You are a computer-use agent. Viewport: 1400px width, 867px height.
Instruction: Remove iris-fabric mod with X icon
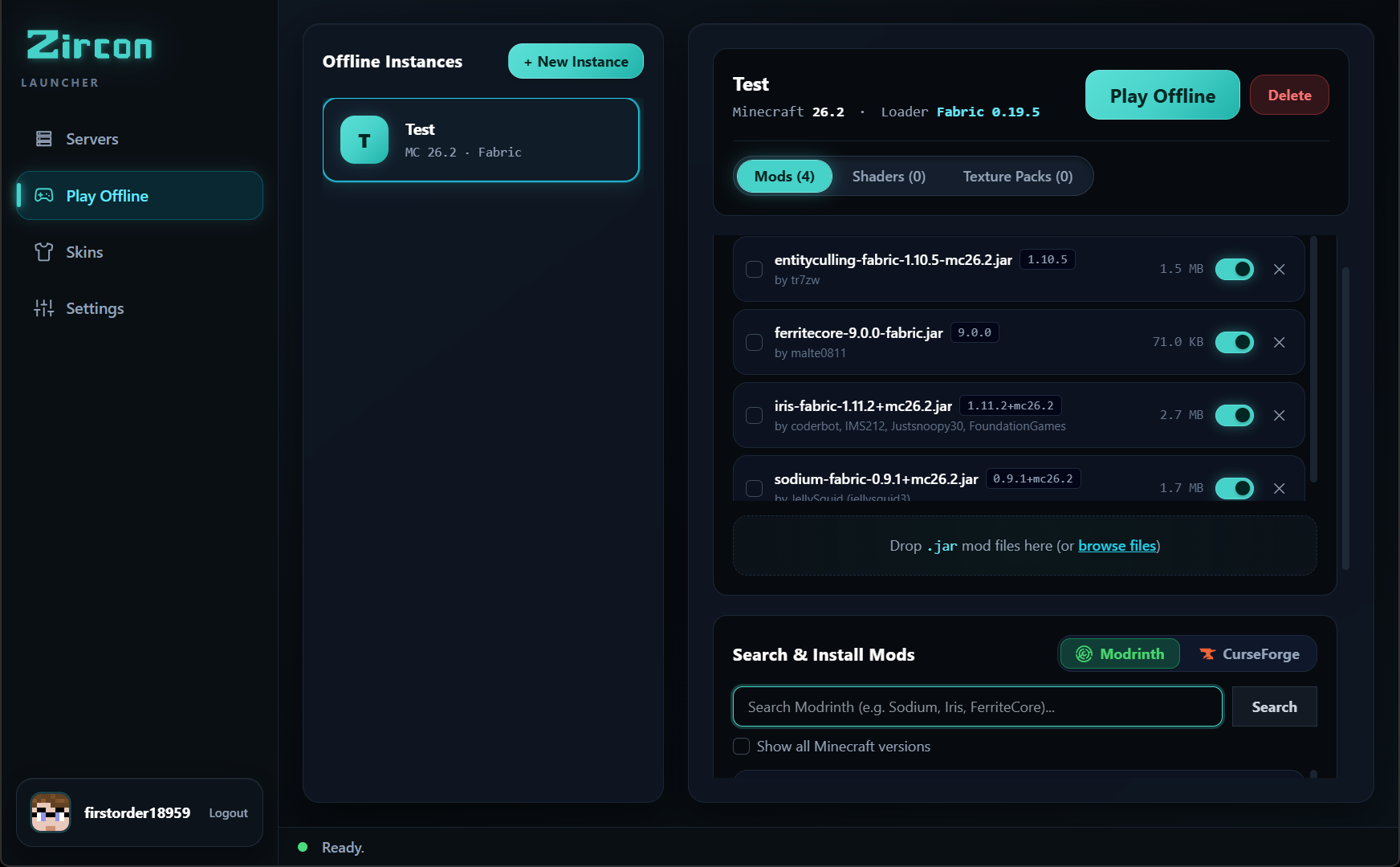pyautogui.click(x=1280, y=415)
